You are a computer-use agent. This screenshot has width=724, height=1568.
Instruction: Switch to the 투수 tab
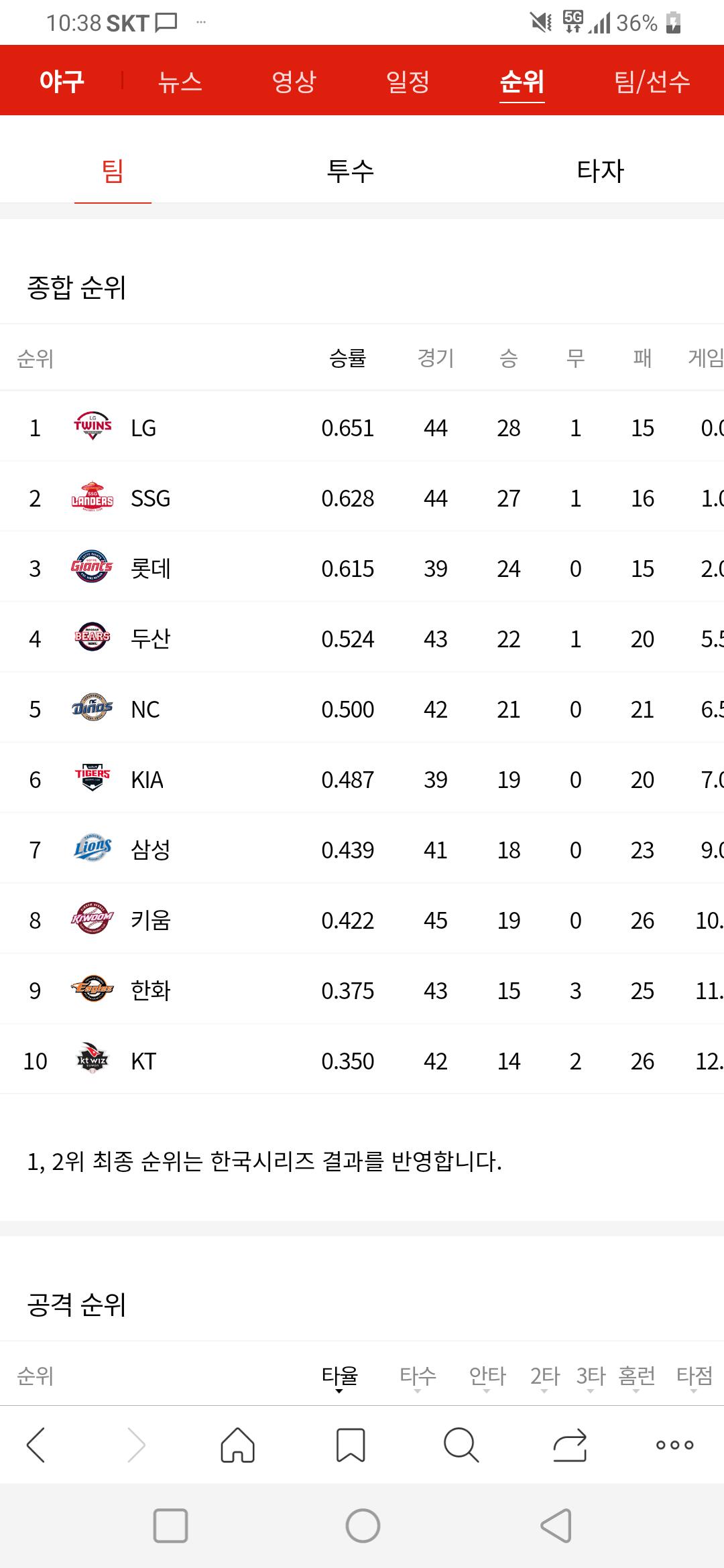tap(350, 170)
